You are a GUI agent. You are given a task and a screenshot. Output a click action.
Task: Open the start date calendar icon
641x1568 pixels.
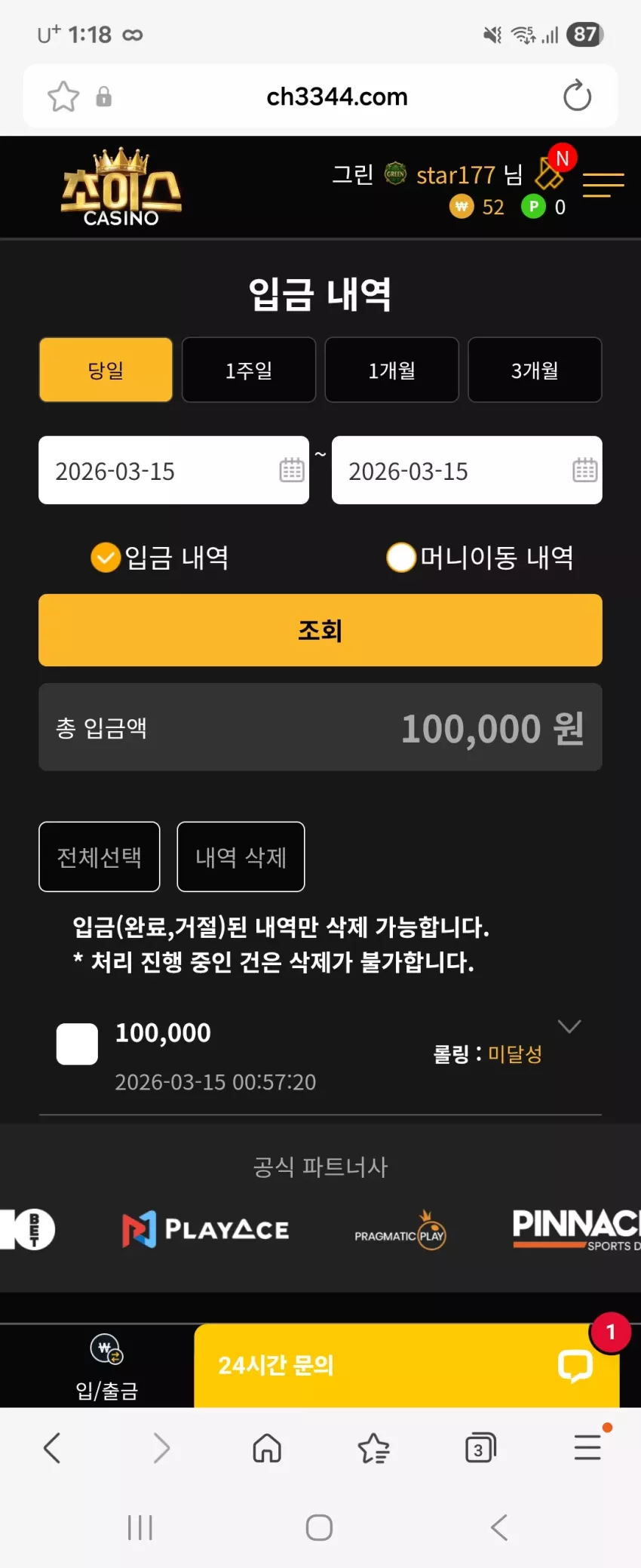click(x=292, y=470)
